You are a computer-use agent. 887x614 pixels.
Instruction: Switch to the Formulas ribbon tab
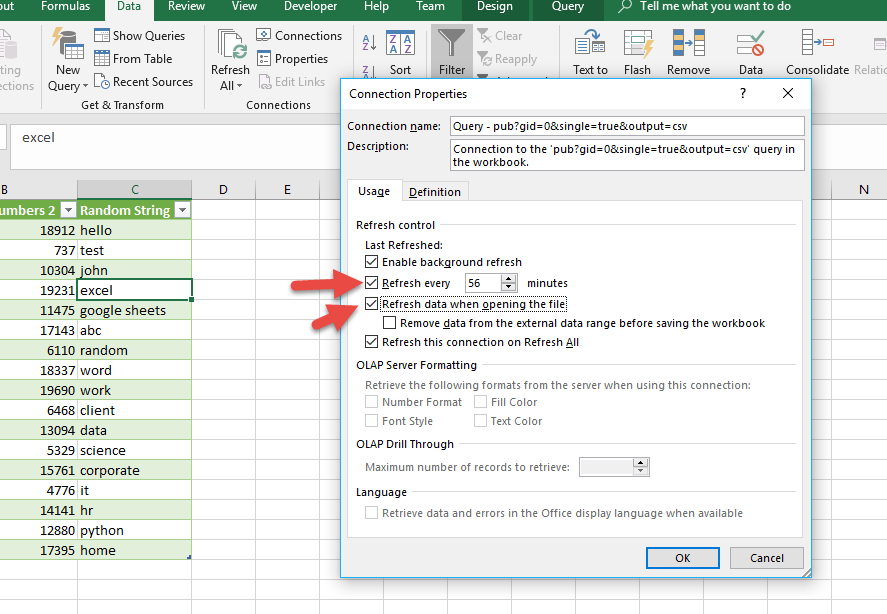pos(66,6)
